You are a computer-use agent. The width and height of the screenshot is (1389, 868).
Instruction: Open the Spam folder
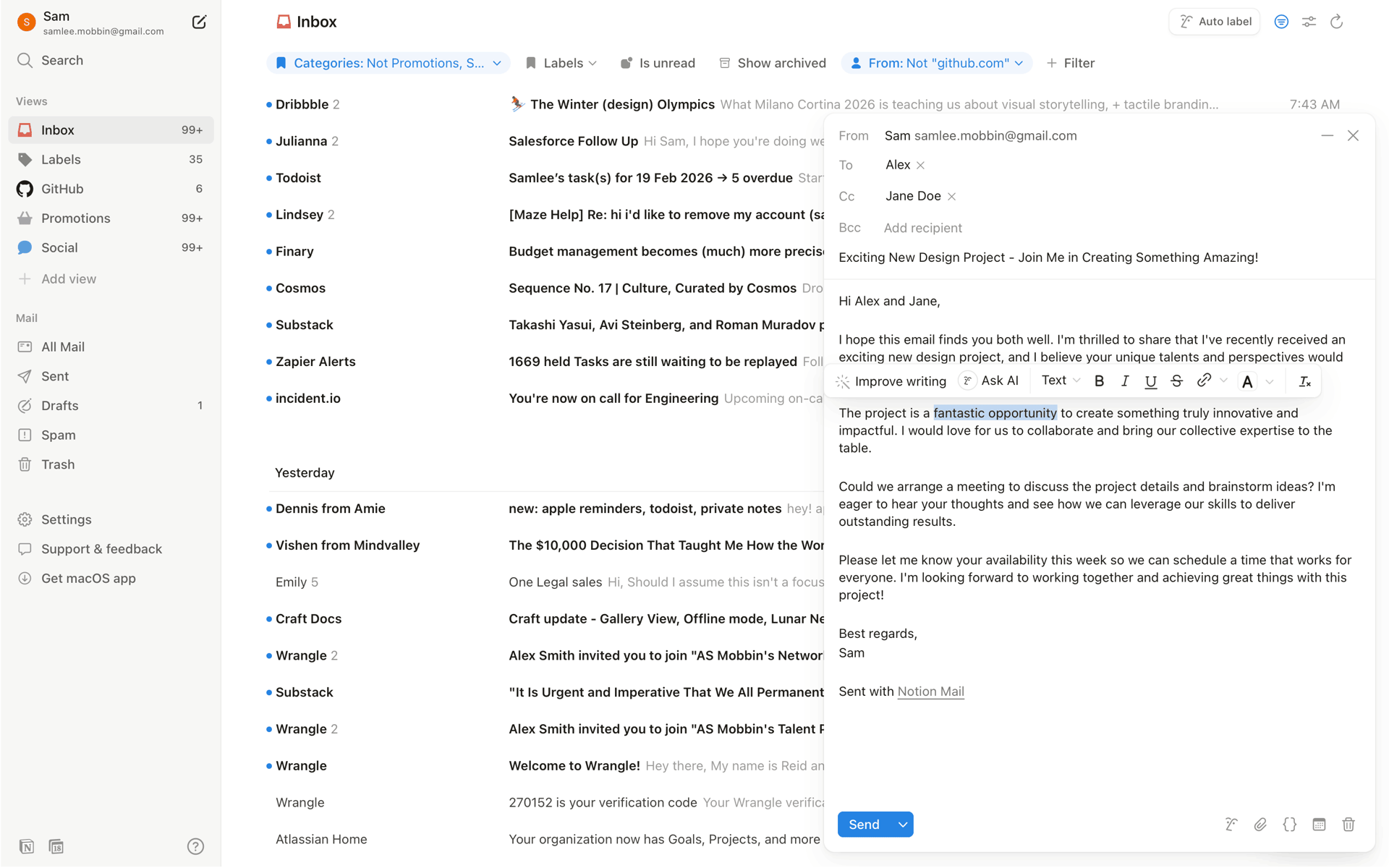click(x=111, y=435)
